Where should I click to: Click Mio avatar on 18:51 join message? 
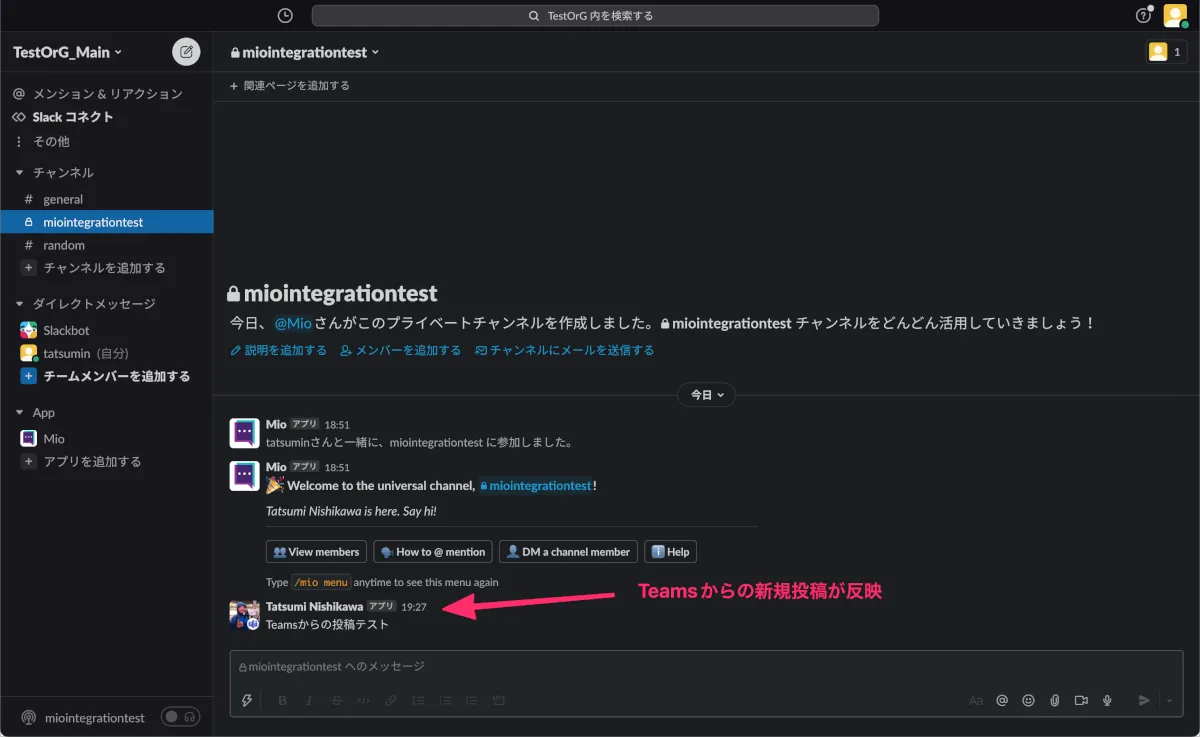click(x=245, y=433)
